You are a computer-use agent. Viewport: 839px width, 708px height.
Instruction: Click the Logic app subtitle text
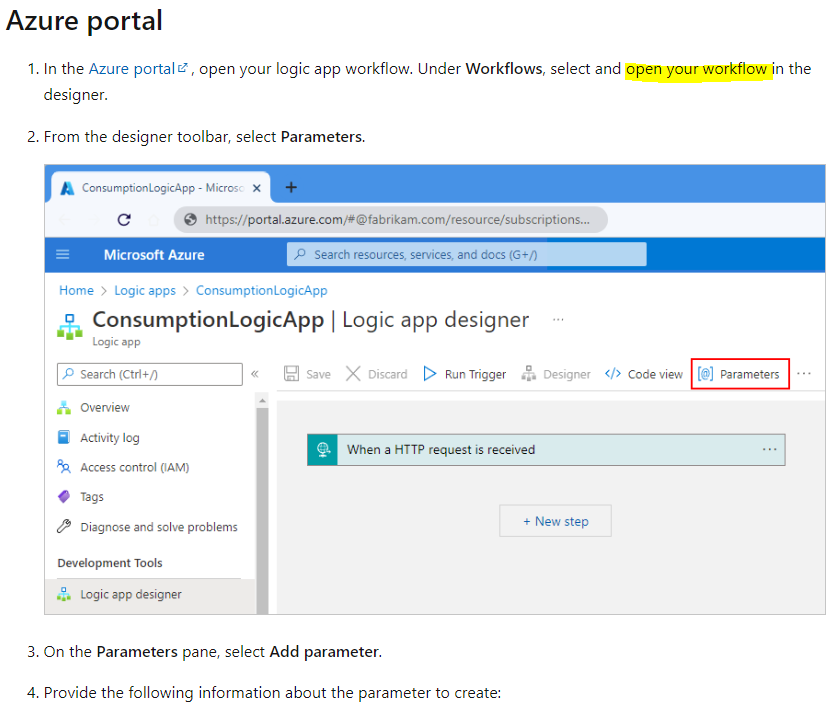point(116,341)
